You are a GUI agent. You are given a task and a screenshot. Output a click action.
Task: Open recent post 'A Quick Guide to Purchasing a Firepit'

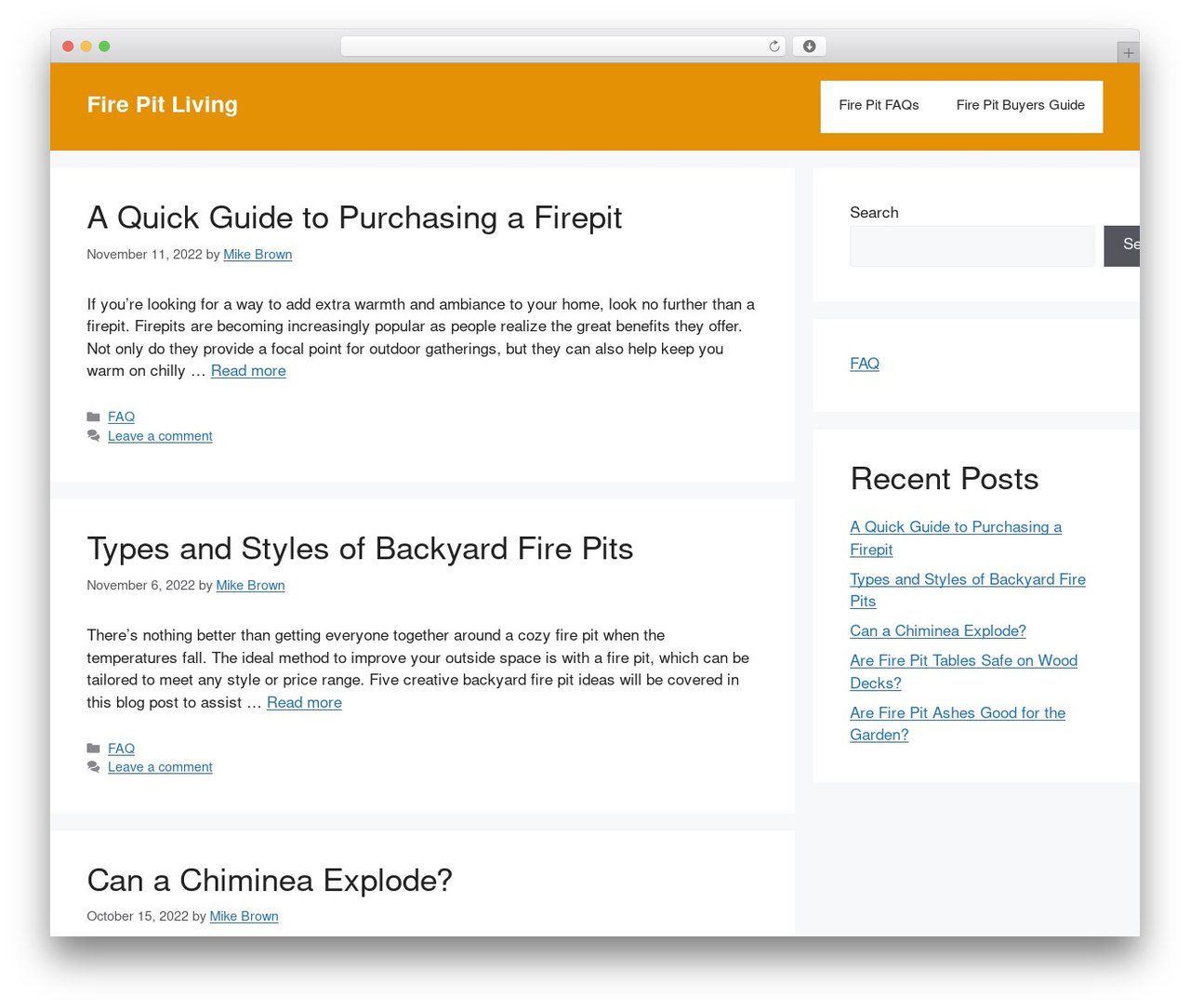(956, 538)
